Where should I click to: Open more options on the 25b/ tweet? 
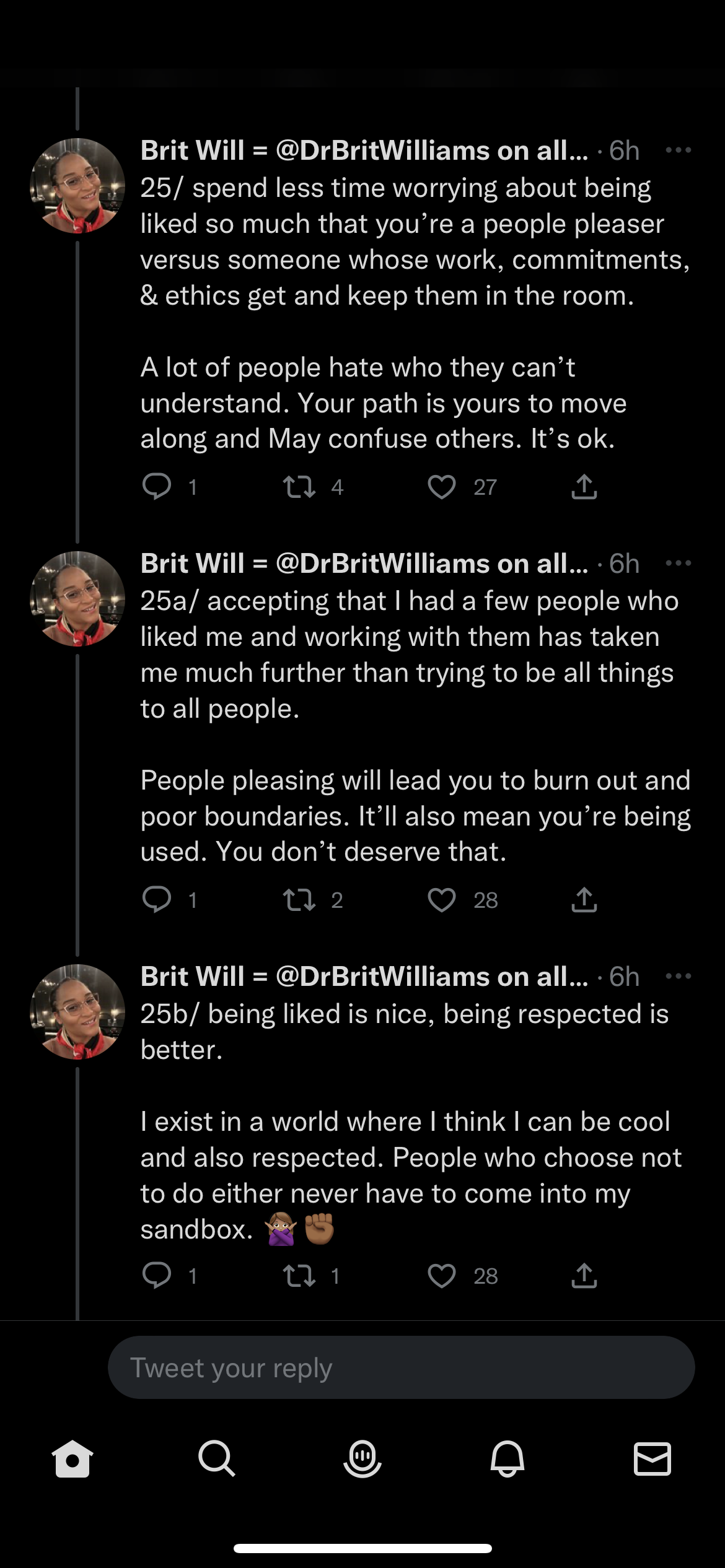678,977
